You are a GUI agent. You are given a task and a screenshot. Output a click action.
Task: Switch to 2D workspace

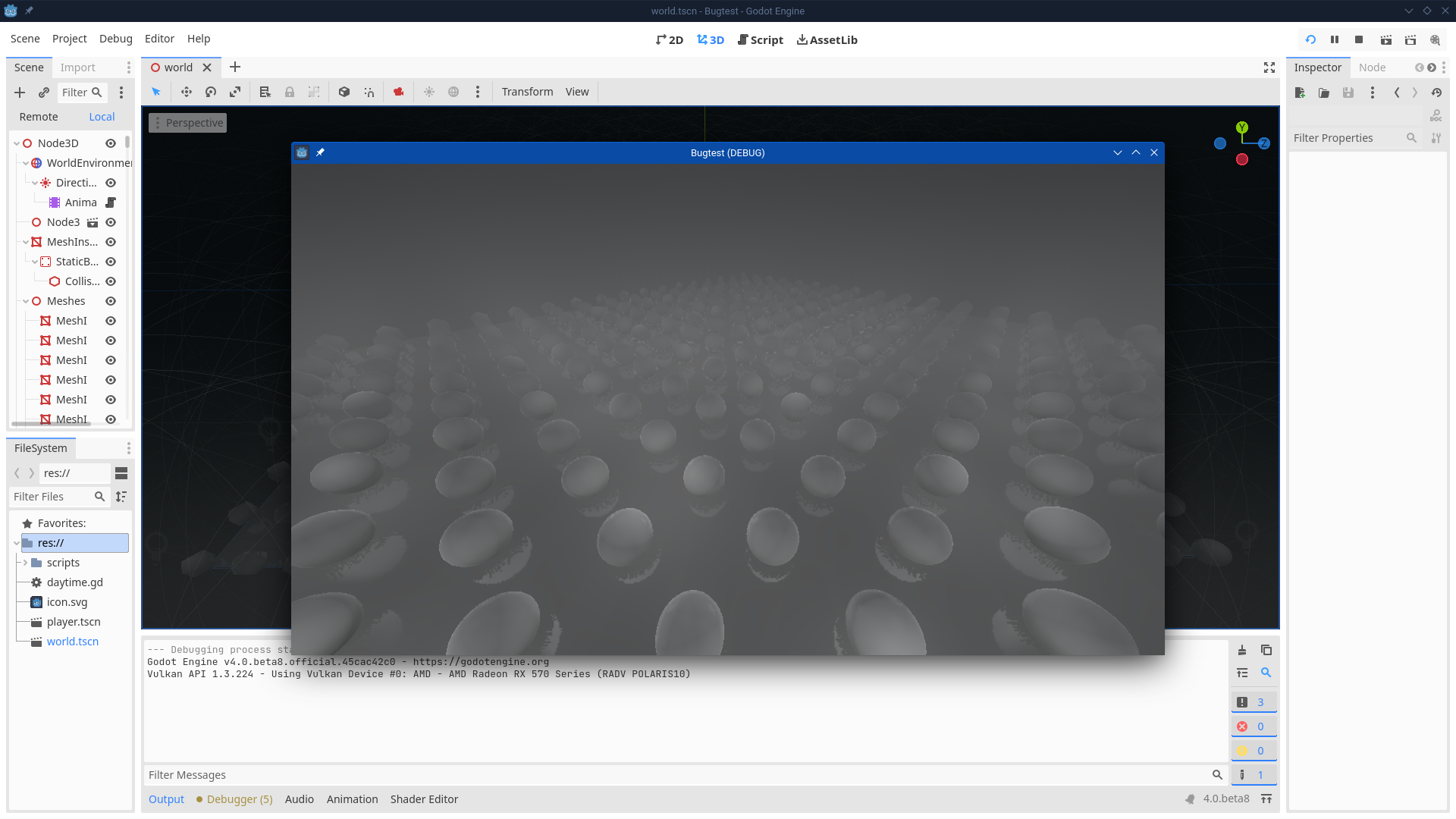click(670, 40)
